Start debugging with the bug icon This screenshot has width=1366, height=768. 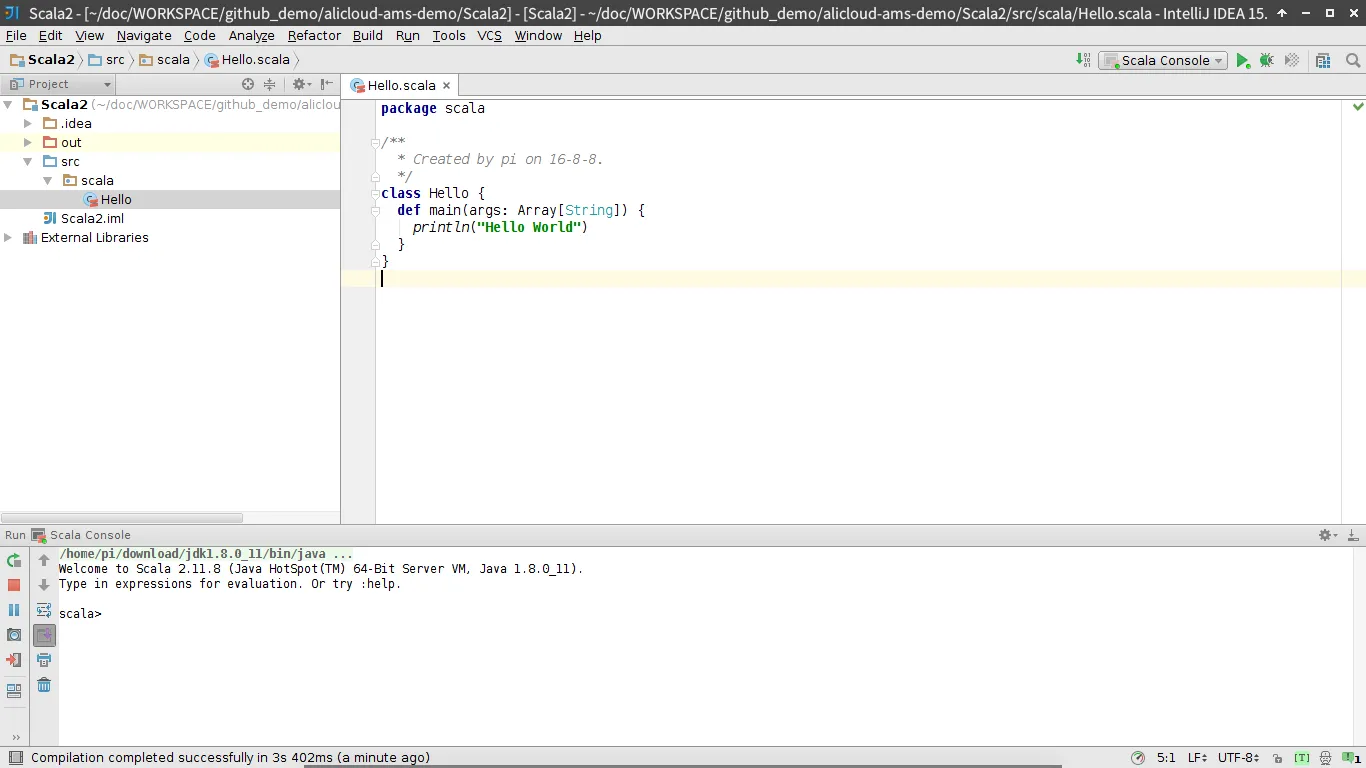click(1267, 60)
